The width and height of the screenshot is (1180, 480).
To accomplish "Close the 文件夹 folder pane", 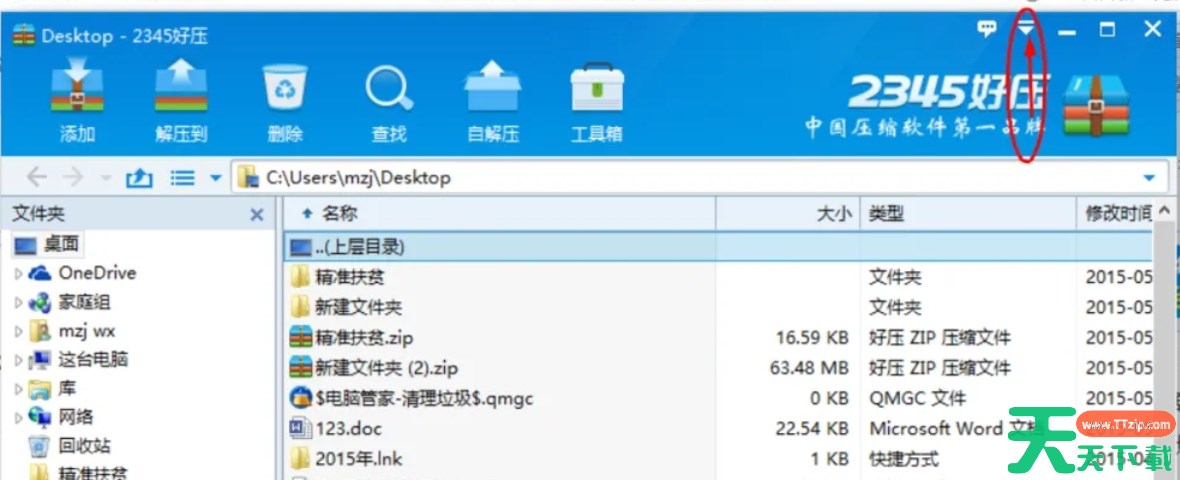I will point(257,215).
